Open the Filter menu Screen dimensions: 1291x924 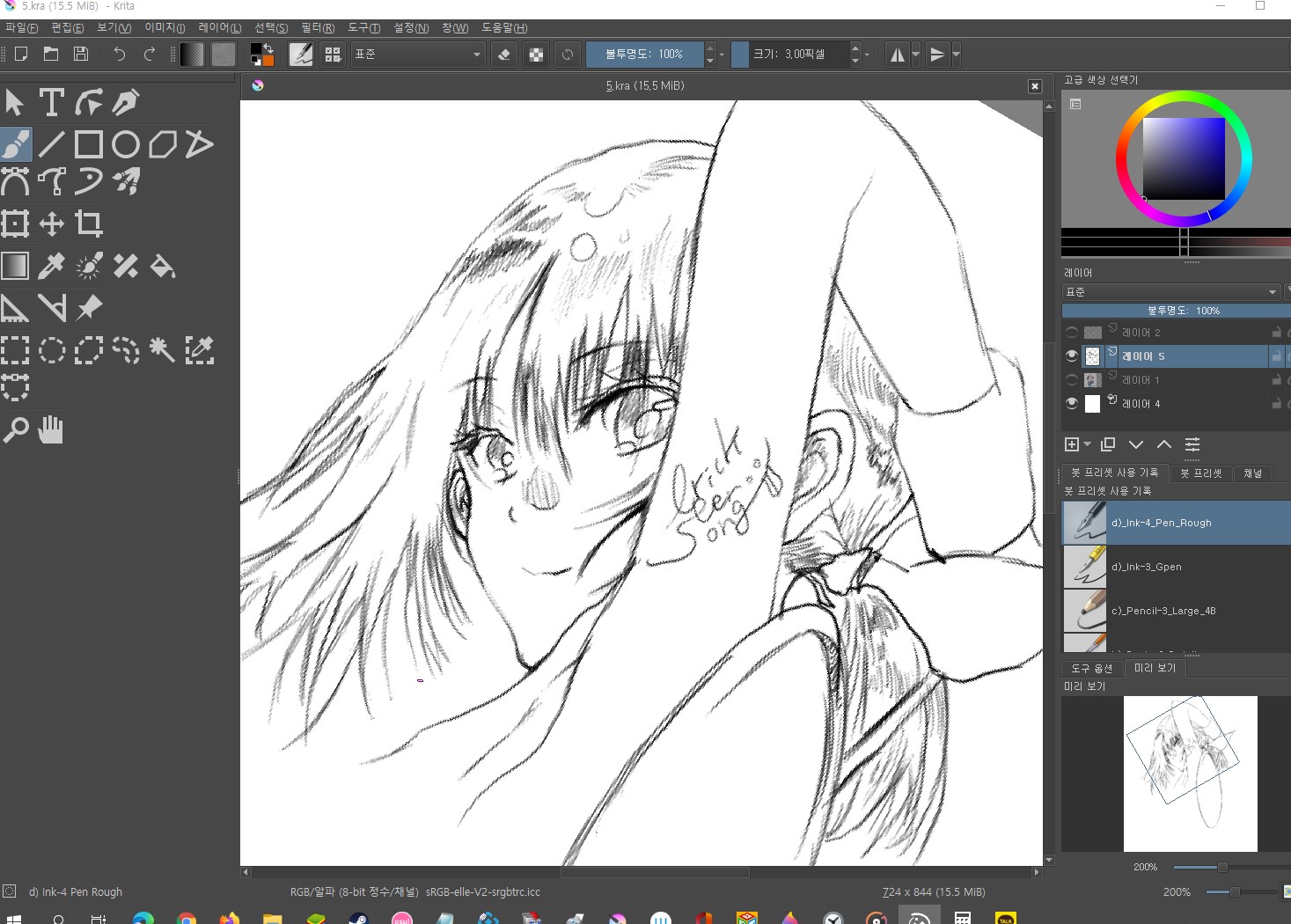317,28
